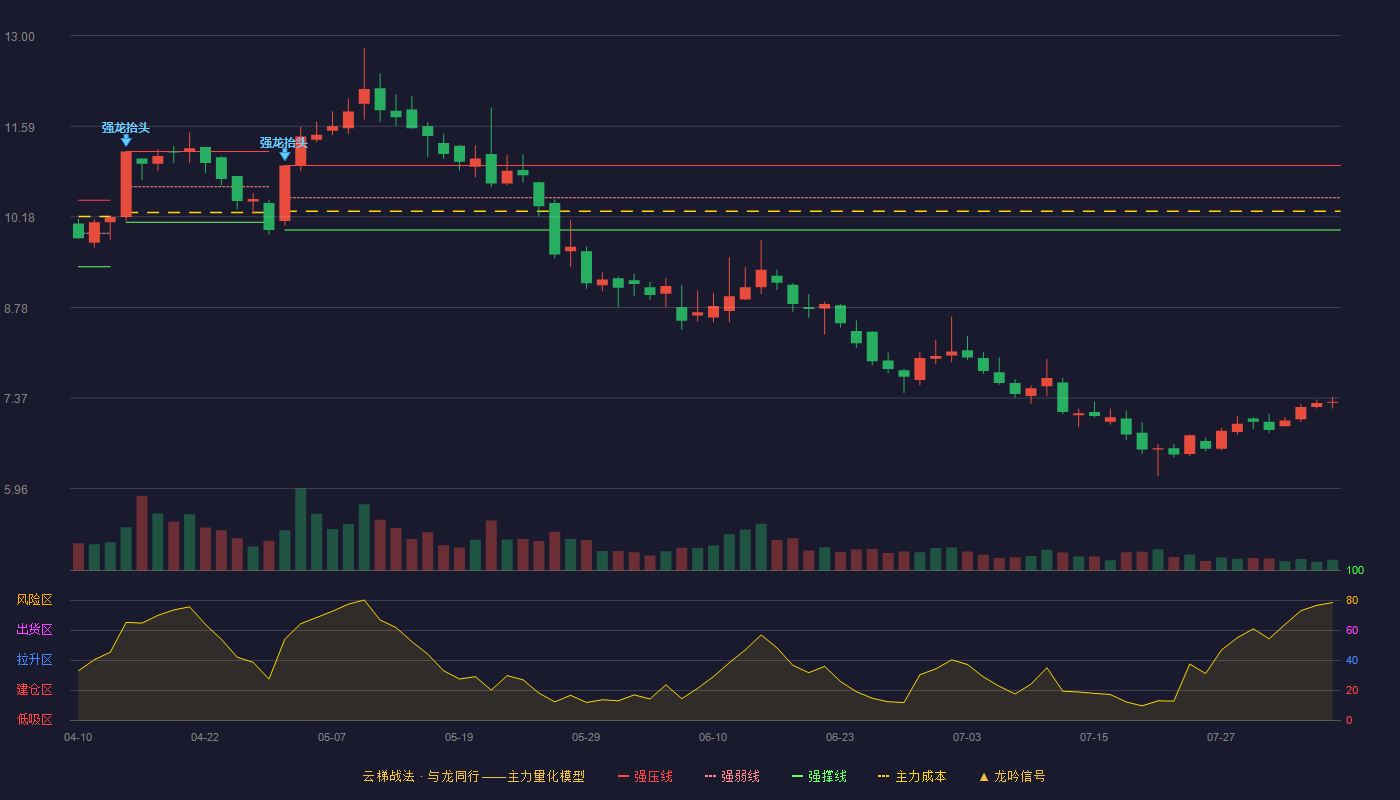Click the earlier 强龙抬头 arrow marker
This screenshot has height=800, width=1400.
[x=126, y=141]
